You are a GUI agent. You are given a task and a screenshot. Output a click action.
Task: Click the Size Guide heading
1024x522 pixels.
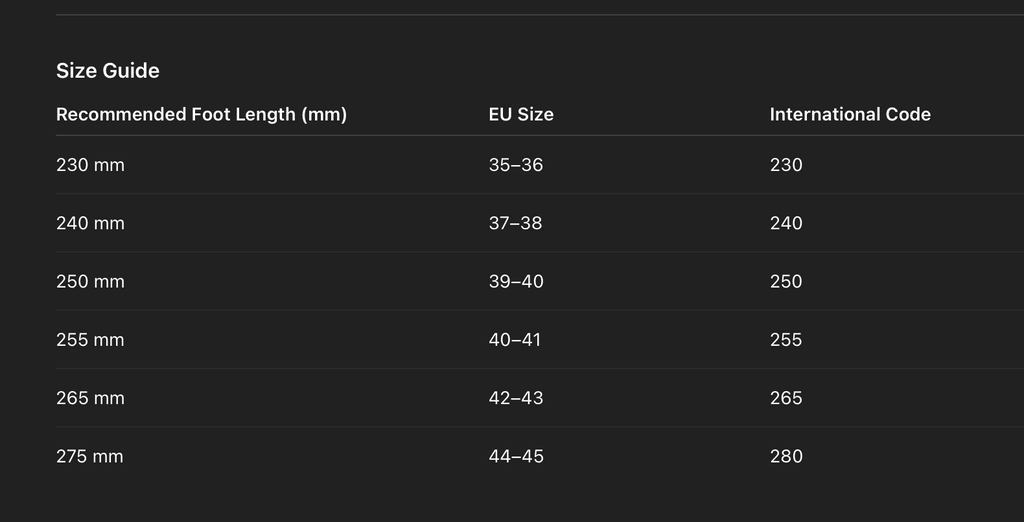pyautogui.click(x=108, y=71)
